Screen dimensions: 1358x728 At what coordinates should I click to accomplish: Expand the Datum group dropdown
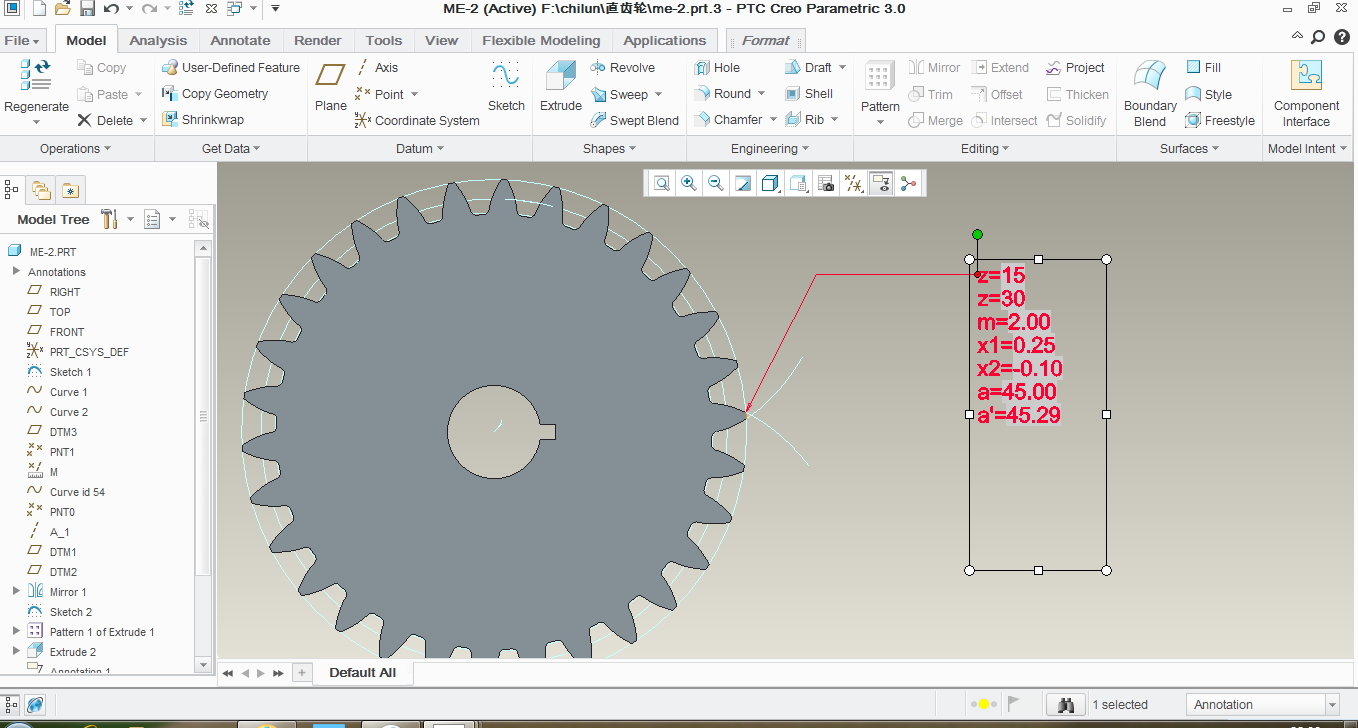420,149
